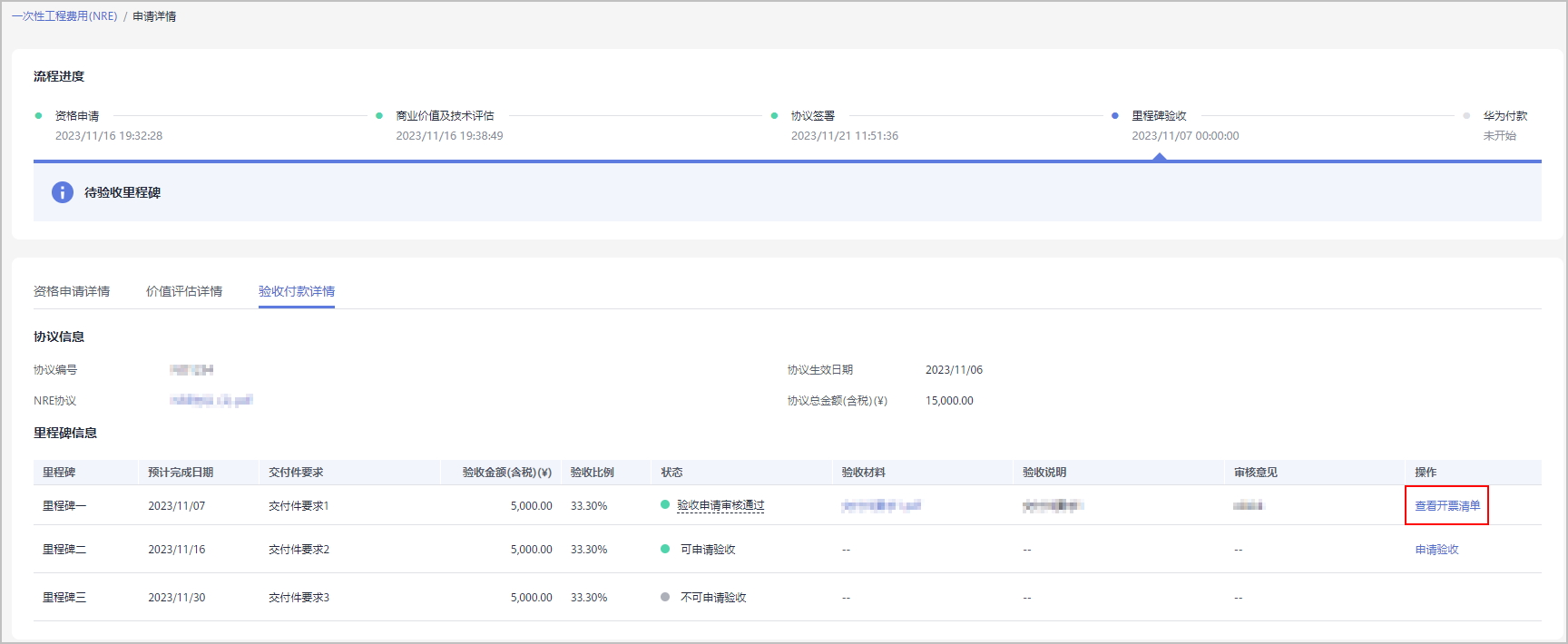
Task: Click the 资格申请 step label
Action: point(77,116)
